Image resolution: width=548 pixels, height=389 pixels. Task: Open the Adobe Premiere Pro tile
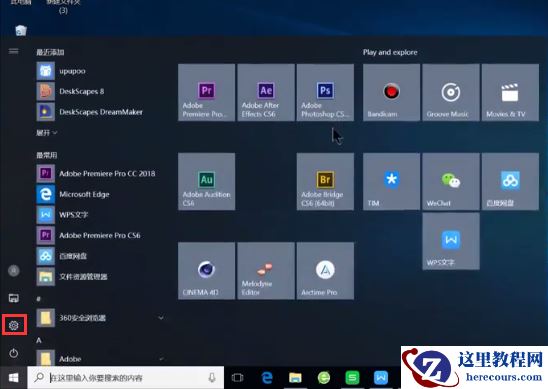[x=207, y=92]
